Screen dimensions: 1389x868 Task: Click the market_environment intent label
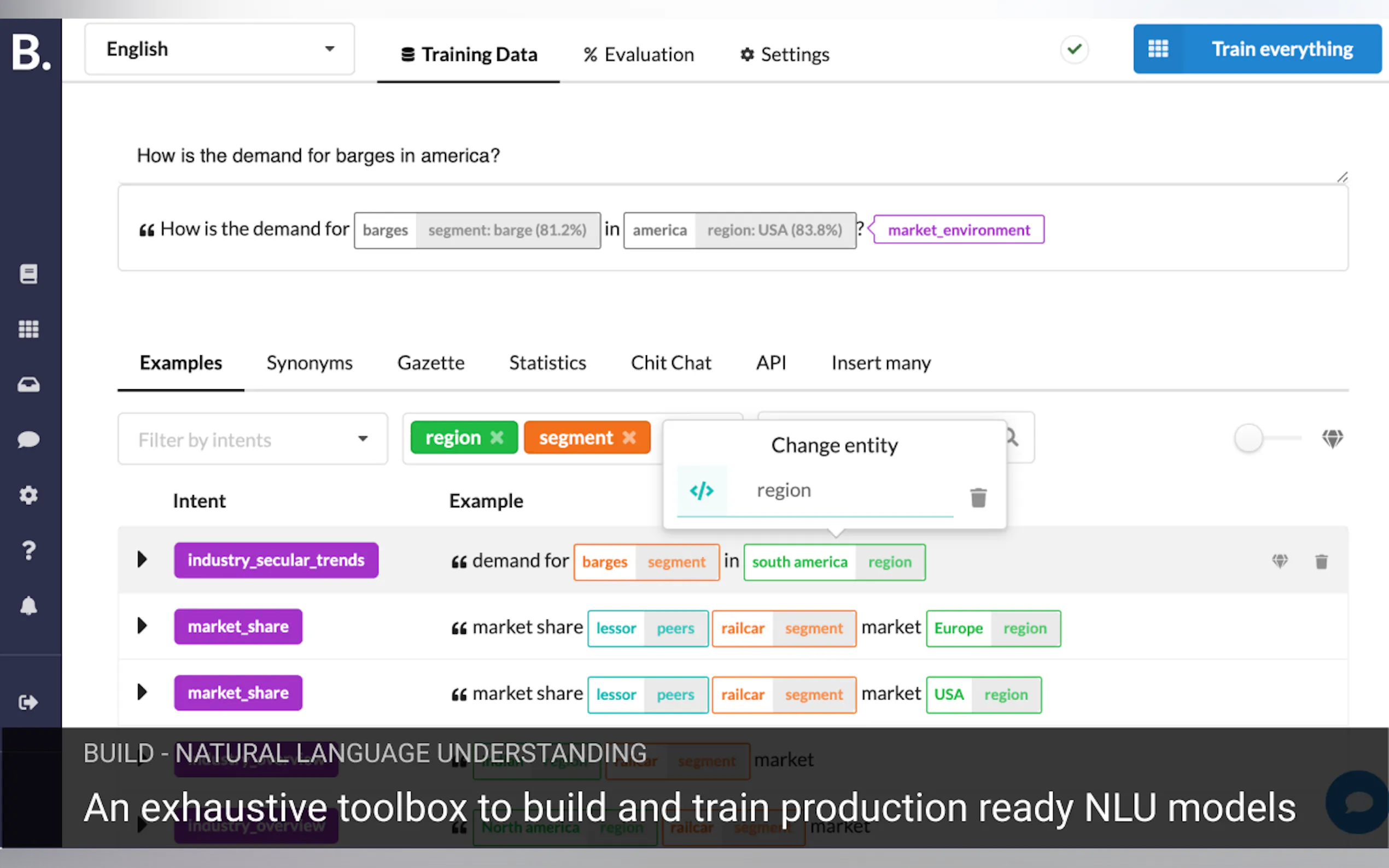[x=958, y=230]
